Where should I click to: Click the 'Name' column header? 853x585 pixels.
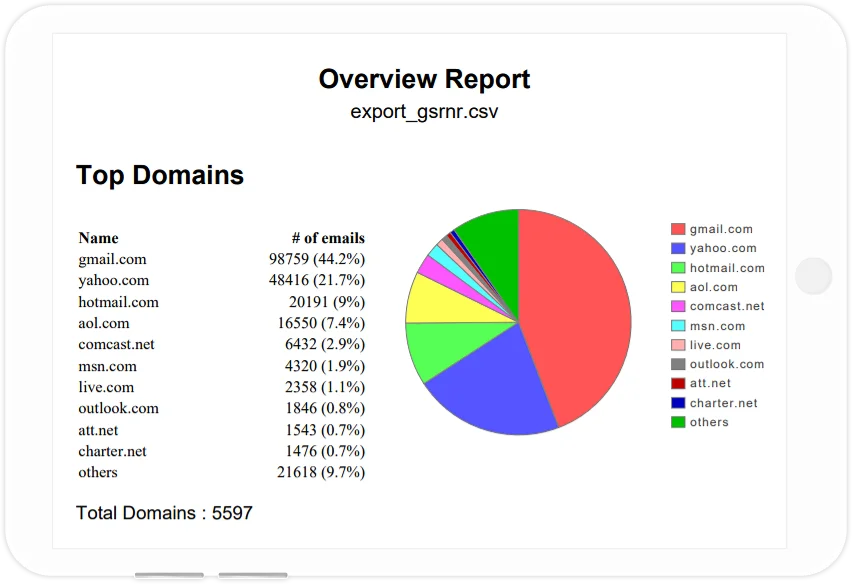(98, 238)
